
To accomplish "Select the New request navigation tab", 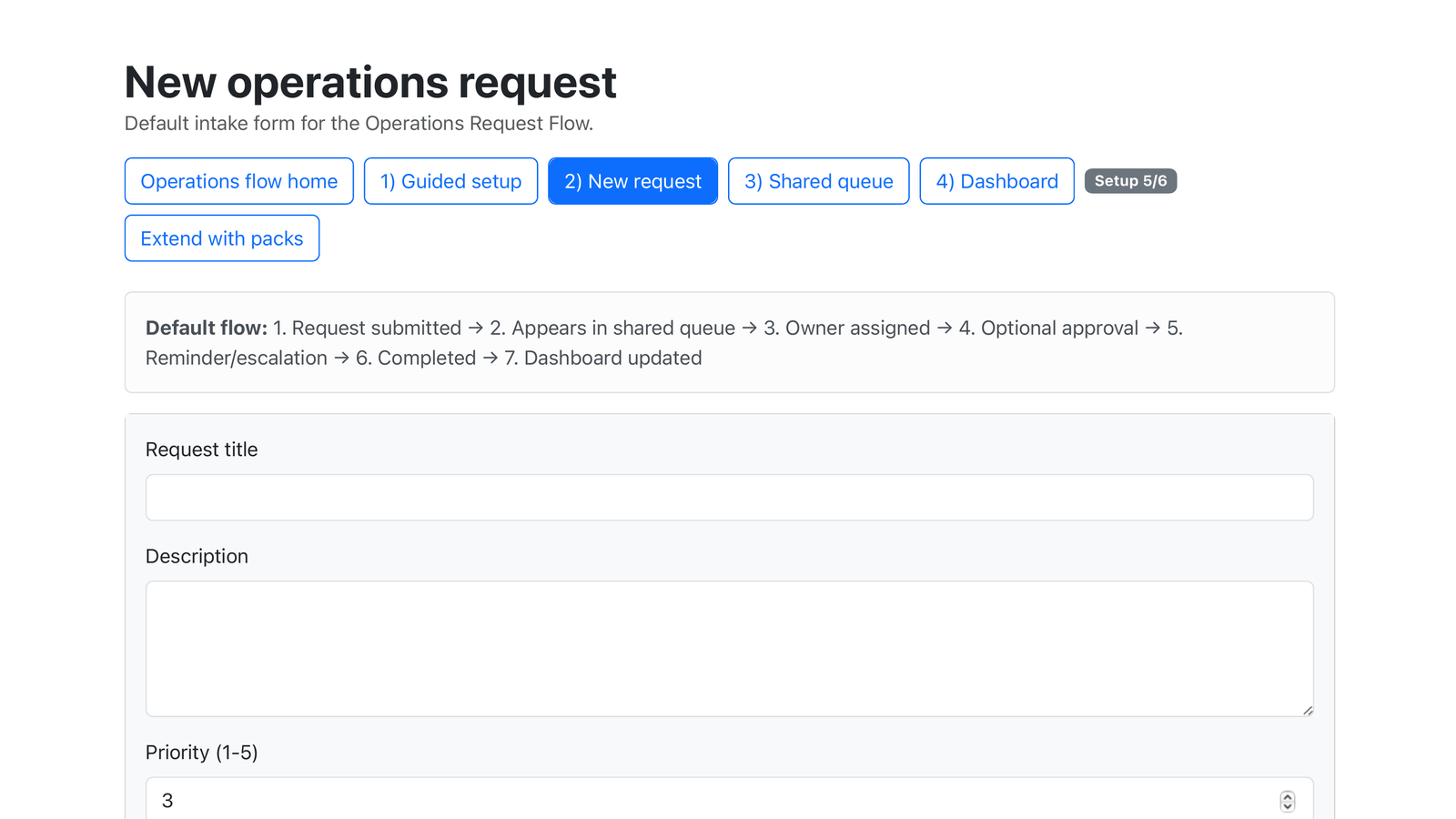I will tap(632, 181).
